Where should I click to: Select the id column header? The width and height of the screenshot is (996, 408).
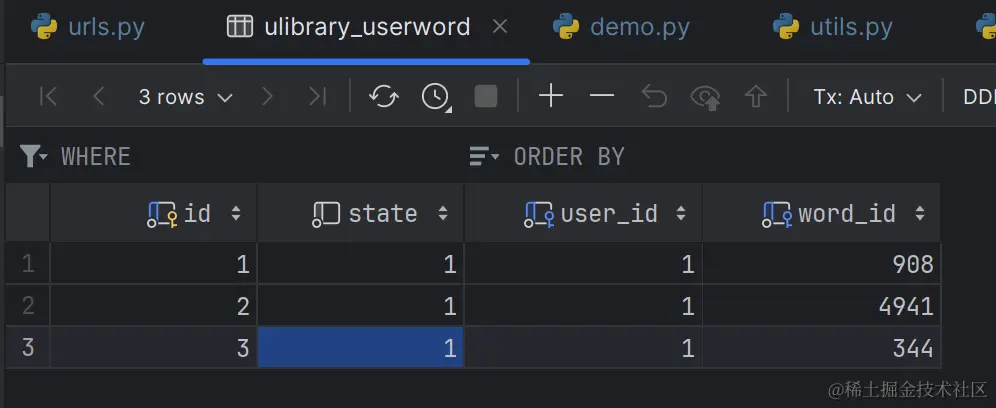coord(153,214)
